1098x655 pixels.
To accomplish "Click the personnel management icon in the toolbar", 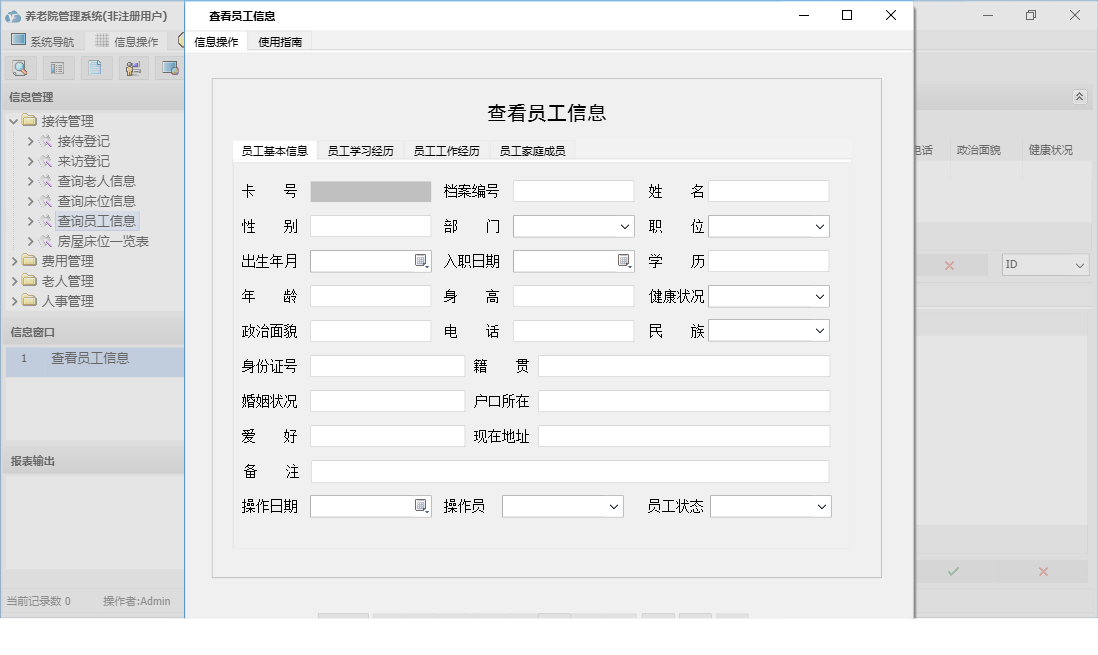I will tap(133, 67).
